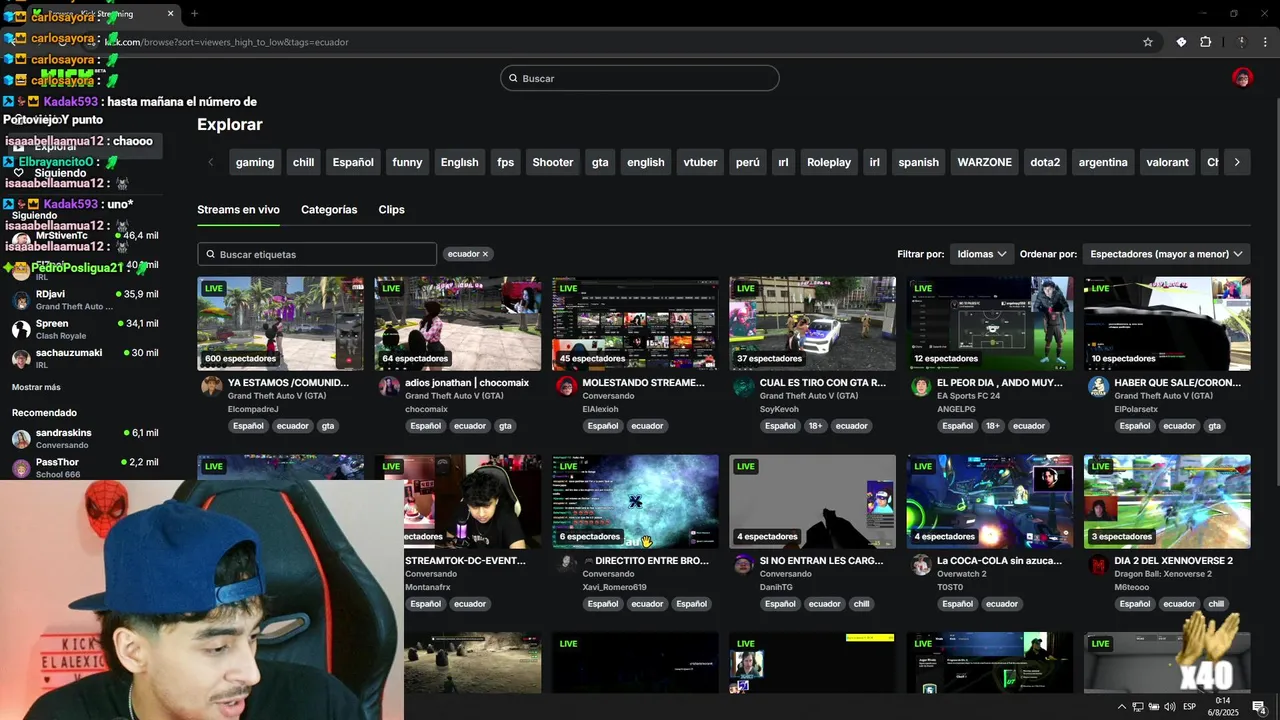Bookmark this page with the star icon
Viewport: 1280px width, 720px height.
[1148, 42]
